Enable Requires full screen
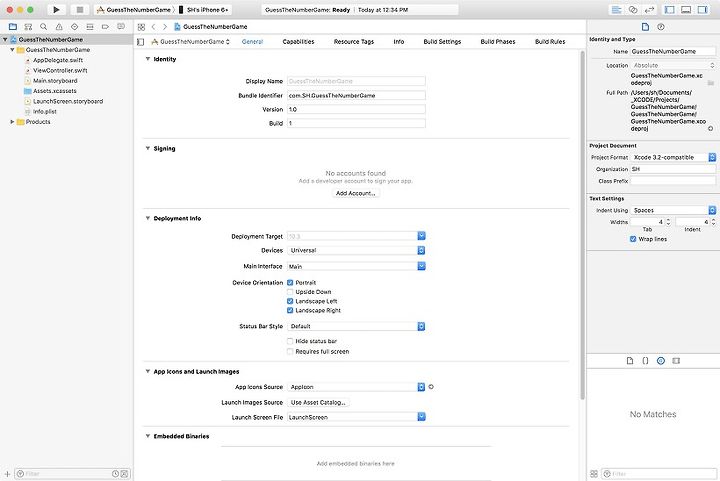The width and height of the screenshot is (720, 481). coord(290,352)
